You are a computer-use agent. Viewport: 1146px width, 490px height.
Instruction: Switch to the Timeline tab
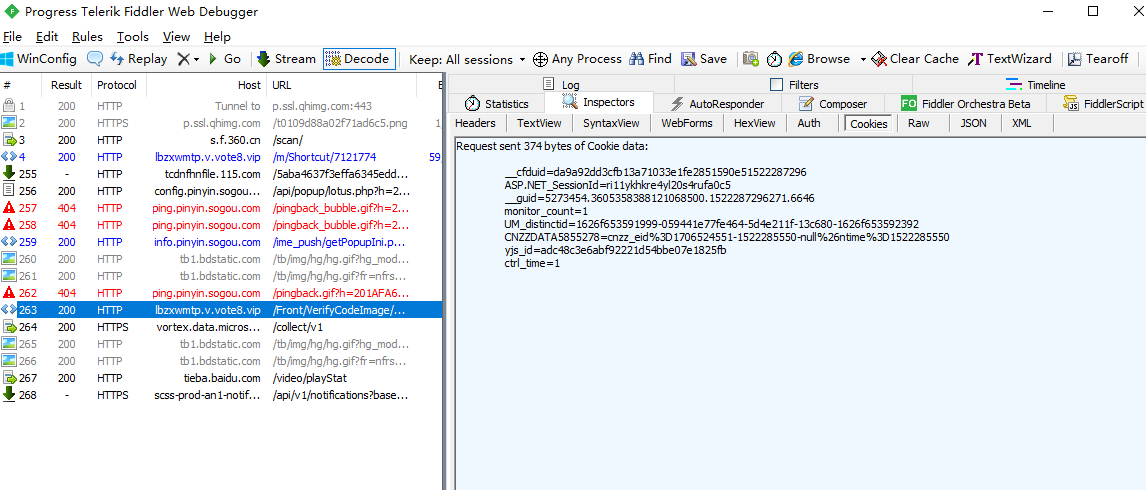point(1036,85)
